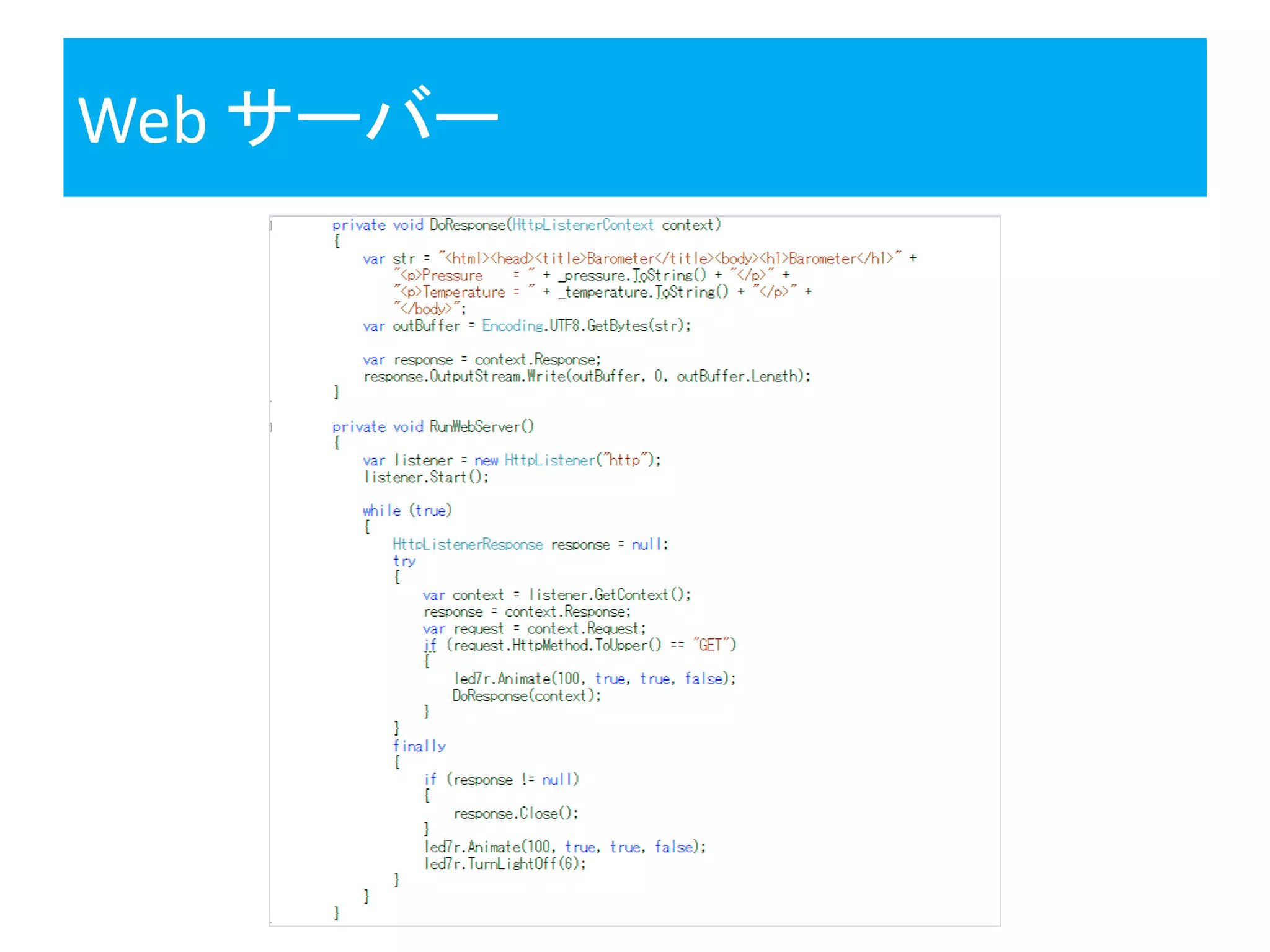Click the 'var response = context.Response;' line
This screenshot has height=952, width=1270.
[x=482, y=359]
